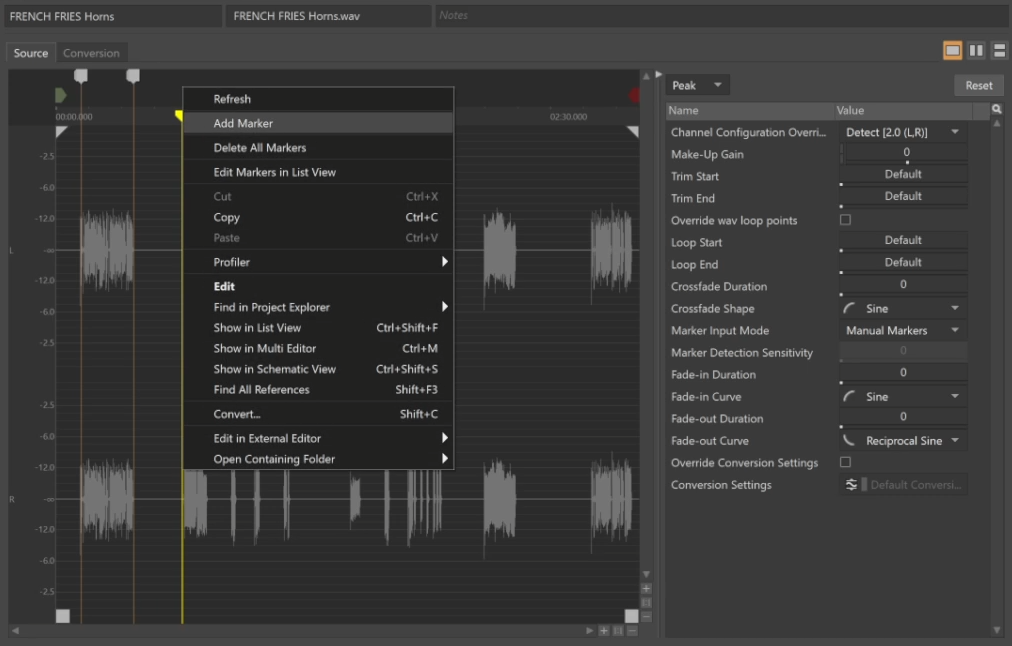This screenshot has height=646, width=1012.
Task: Open the Peak display mode dropdown
Action: (x=697, y=85)
